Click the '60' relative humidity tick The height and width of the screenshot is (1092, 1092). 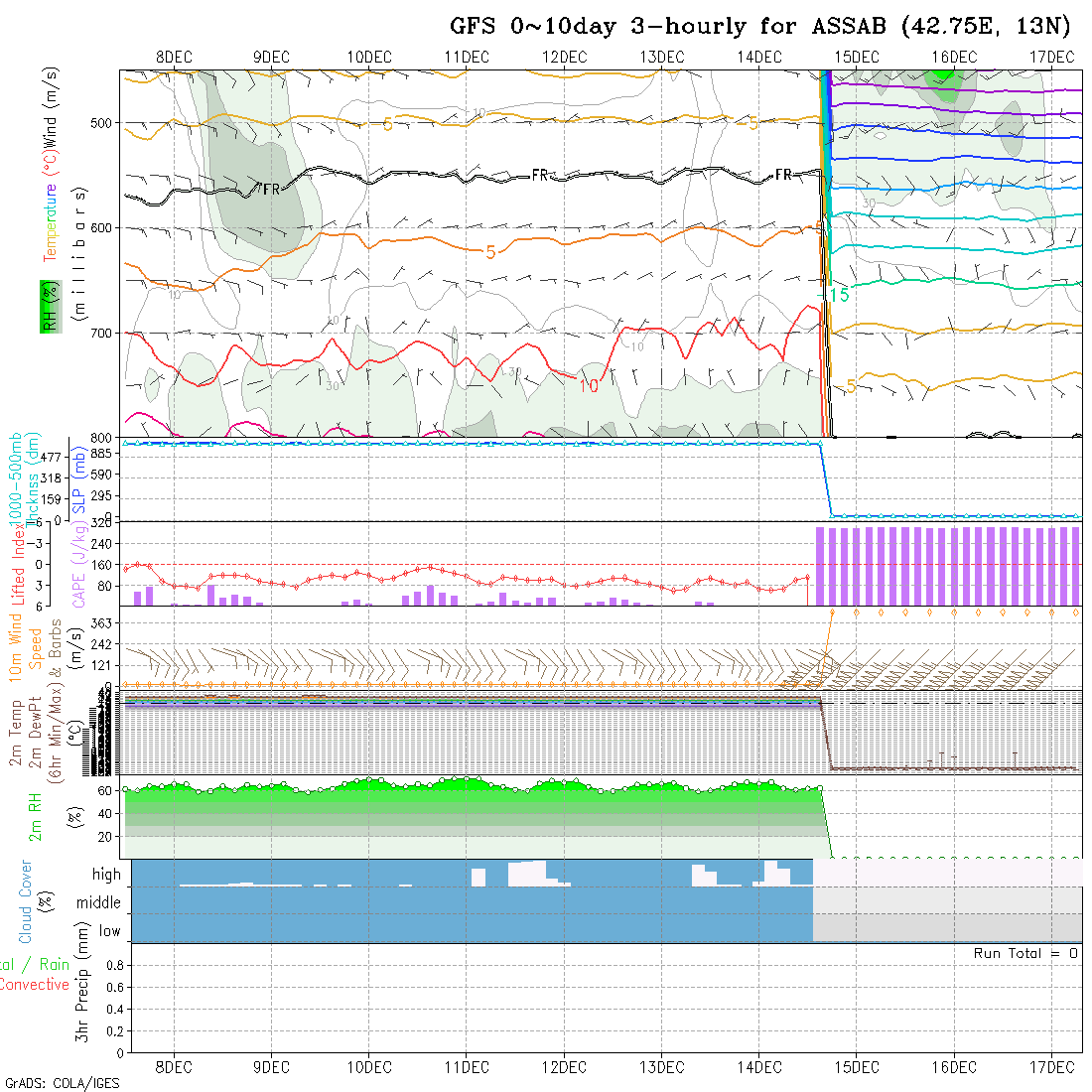pyautogui.click(x=104, y=790)
